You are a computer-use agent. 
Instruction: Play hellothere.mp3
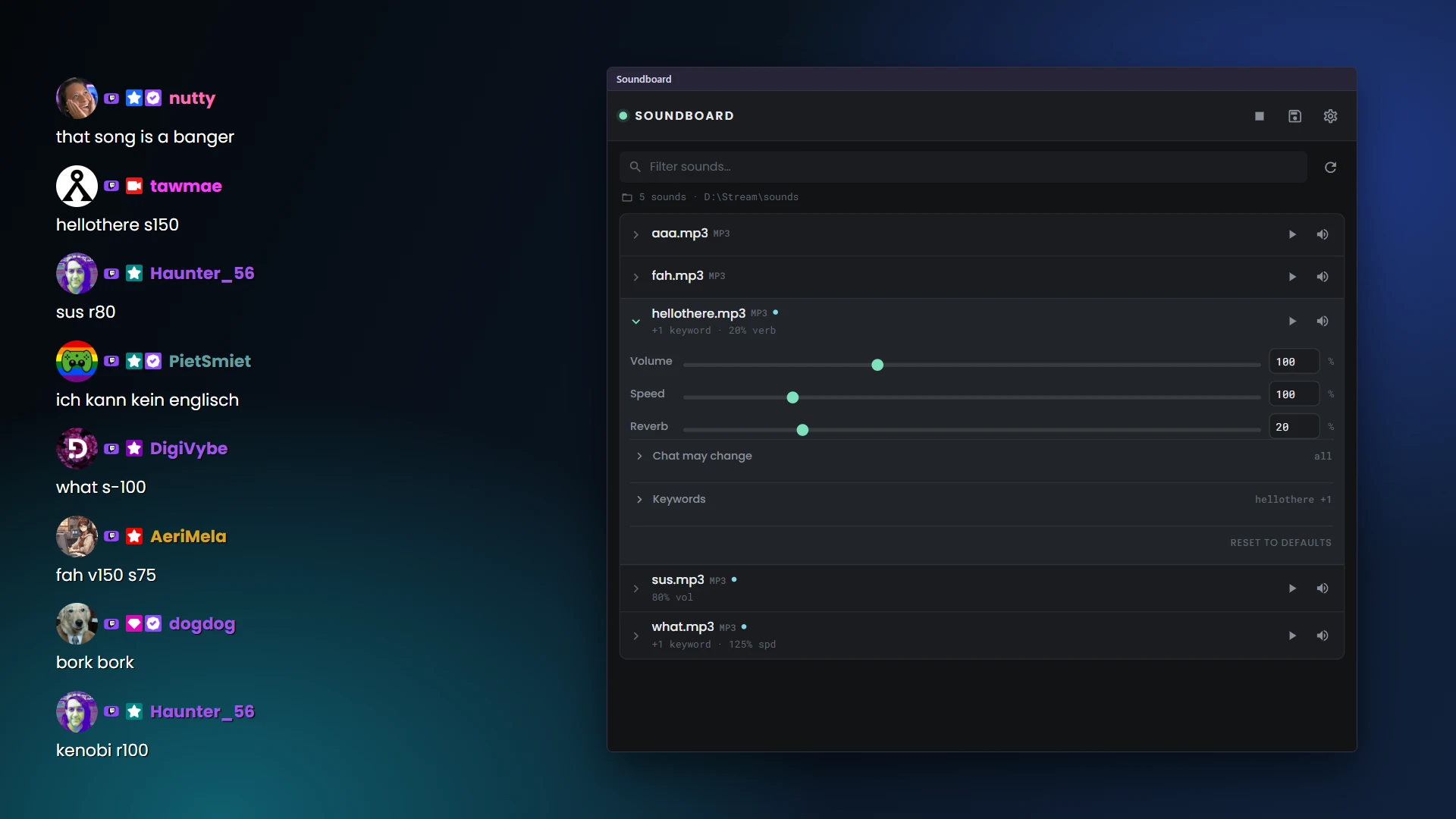click(1292, 321)
